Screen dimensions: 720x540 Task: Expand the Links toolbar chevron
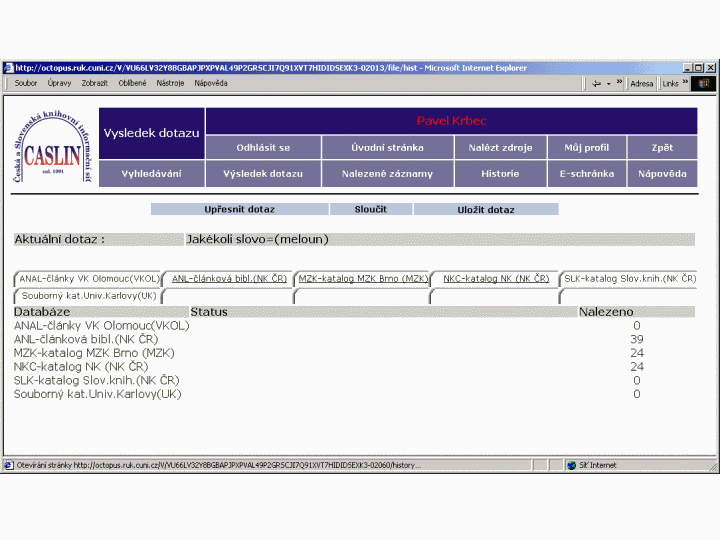[685, 82]
